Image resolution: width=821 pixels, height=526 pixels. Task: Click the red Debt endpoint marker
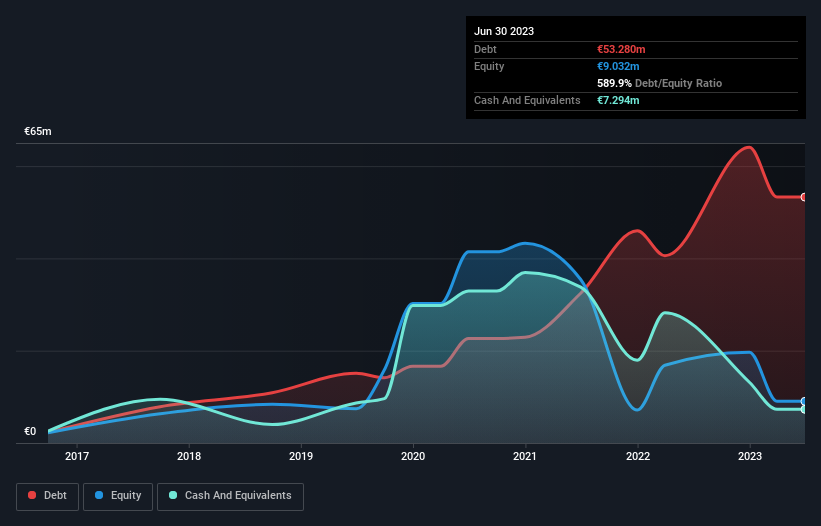[x=804, y=197]
